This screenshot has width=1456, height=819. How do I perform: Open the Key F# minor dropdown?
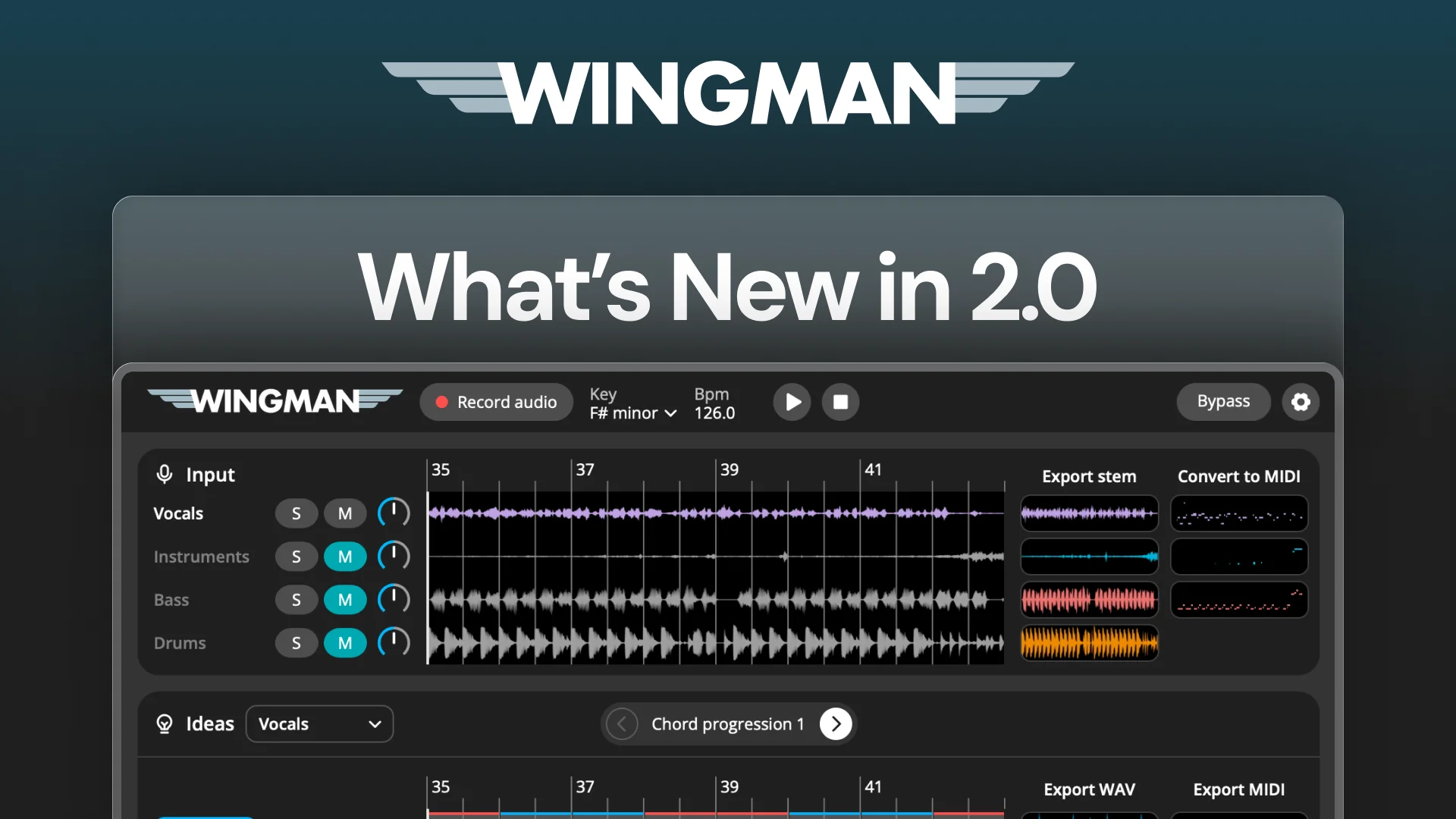[633, 413]
